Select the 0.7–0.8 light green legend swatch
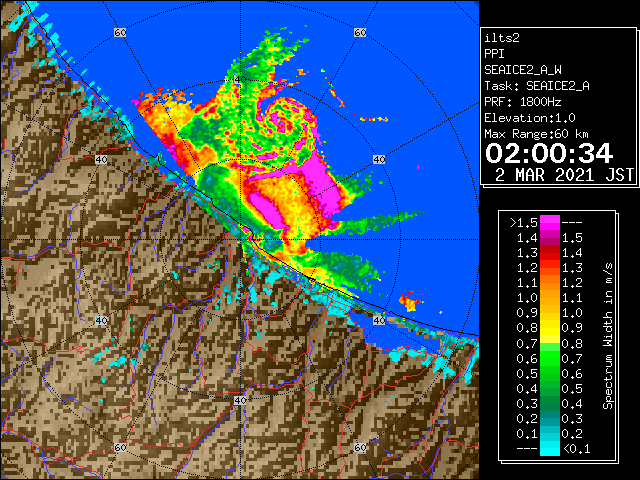 [x=549, y=343]
